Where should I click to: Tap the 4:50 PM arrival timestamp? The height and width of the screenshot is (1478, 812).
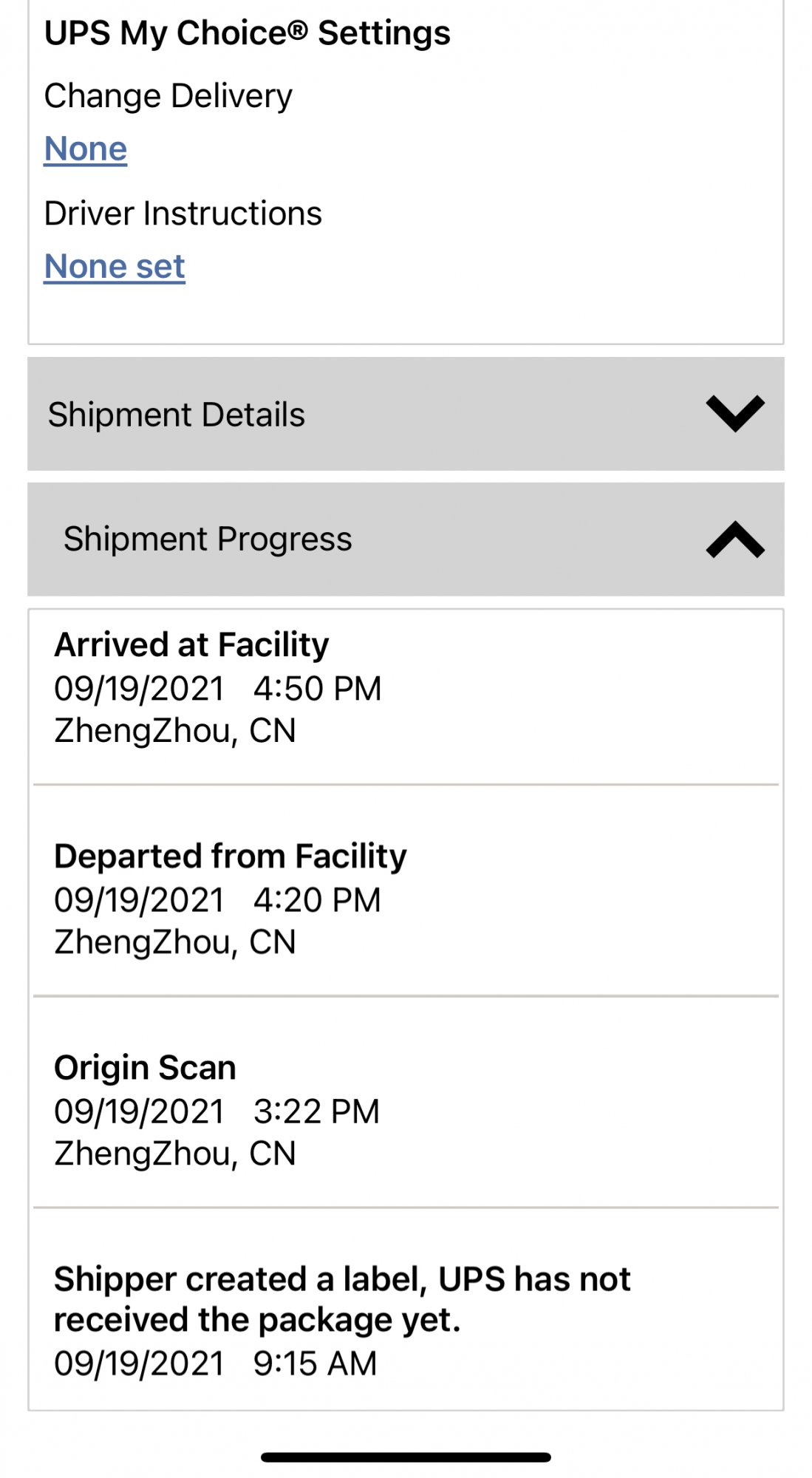pos(317,689)
